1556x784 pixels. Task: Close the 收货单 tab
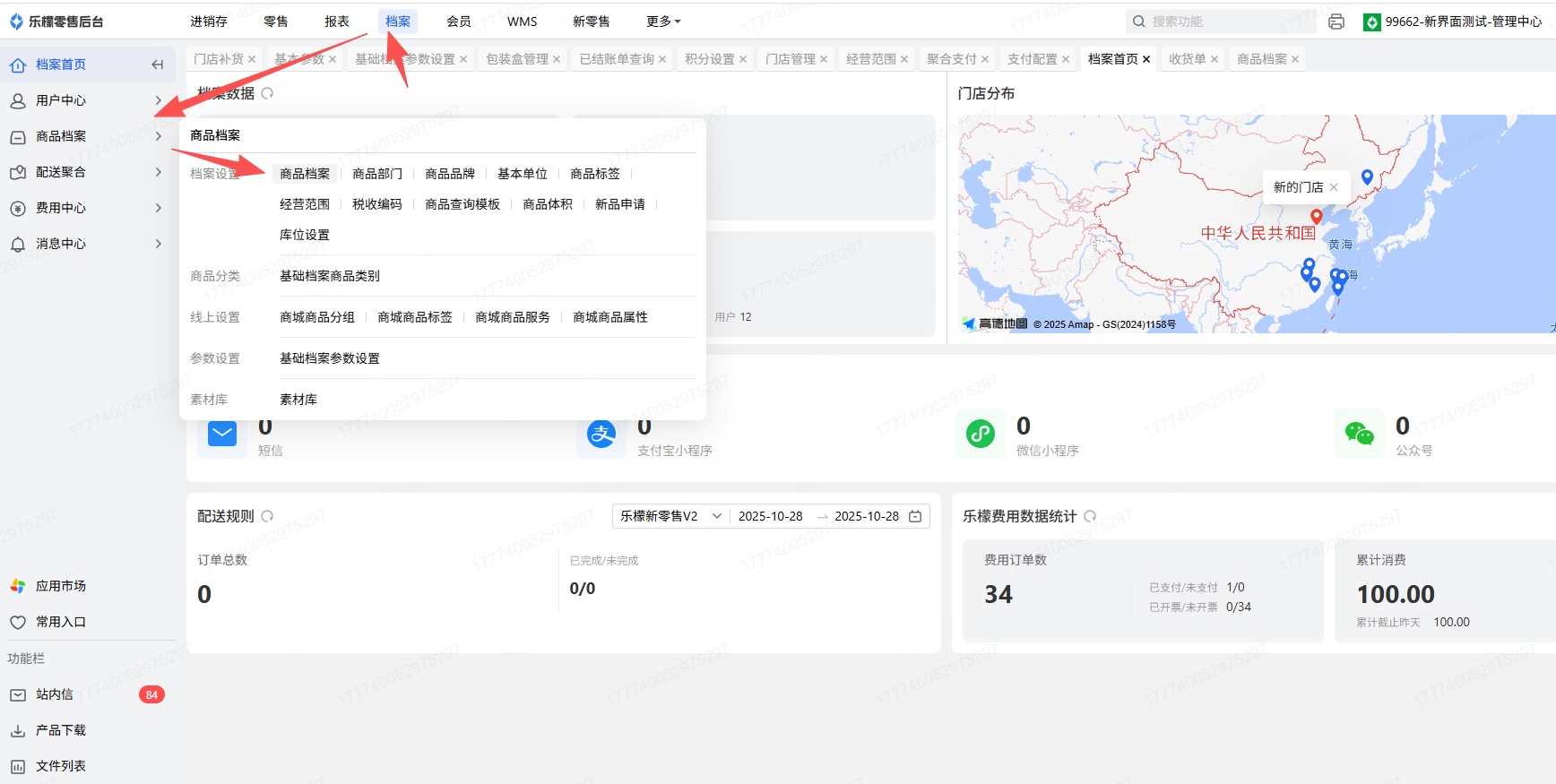(1215, 60)
